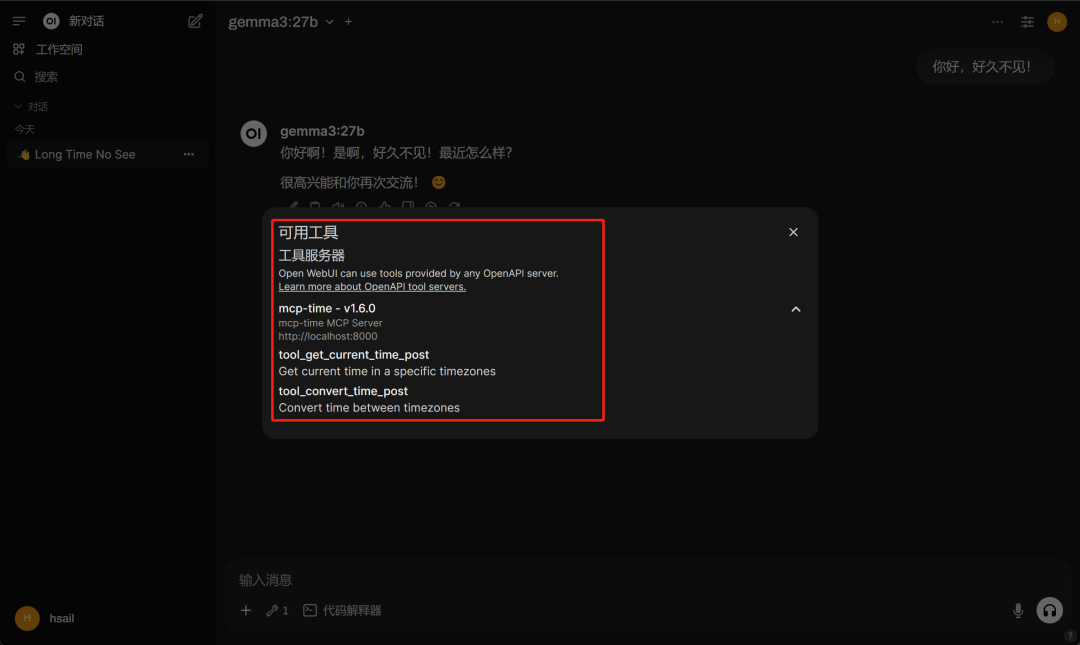The image size is (1080, 645).
Task: Toggle the 代码解释器 code interpreter option
Action: click(342, 611)
